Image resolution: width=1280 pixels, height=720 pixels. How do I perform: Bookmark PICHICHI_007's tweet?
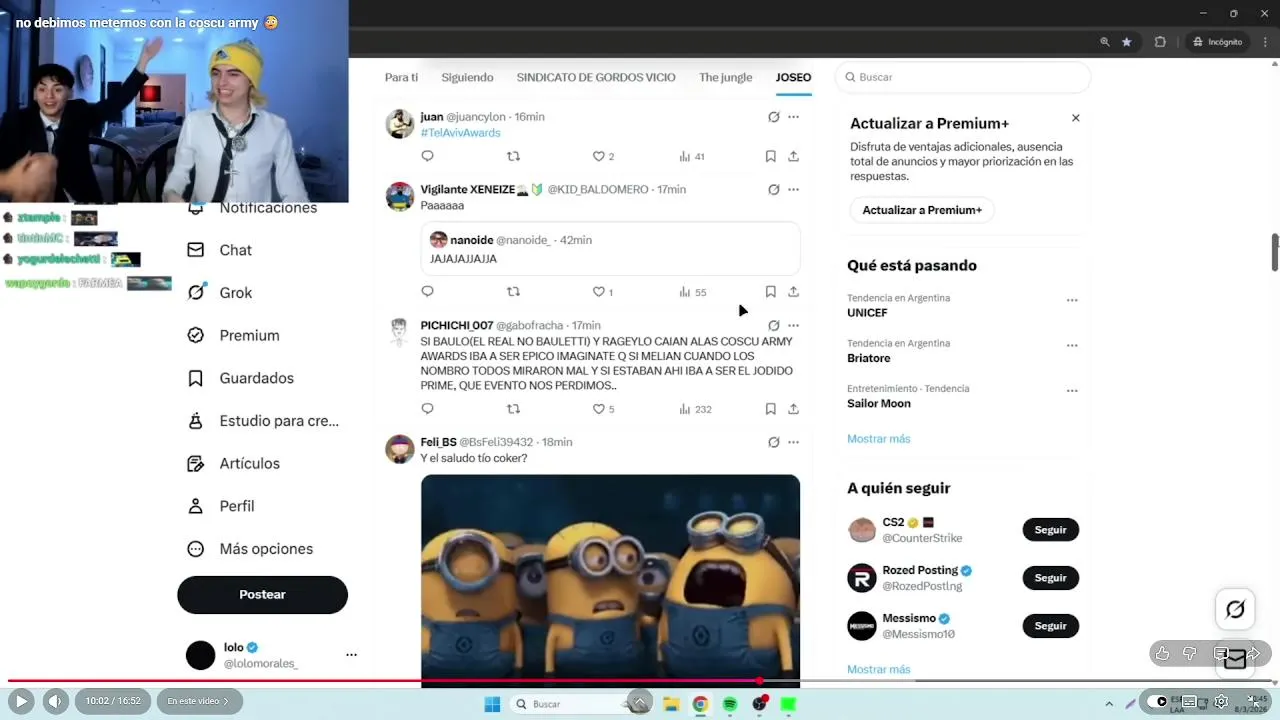[770, 409]
